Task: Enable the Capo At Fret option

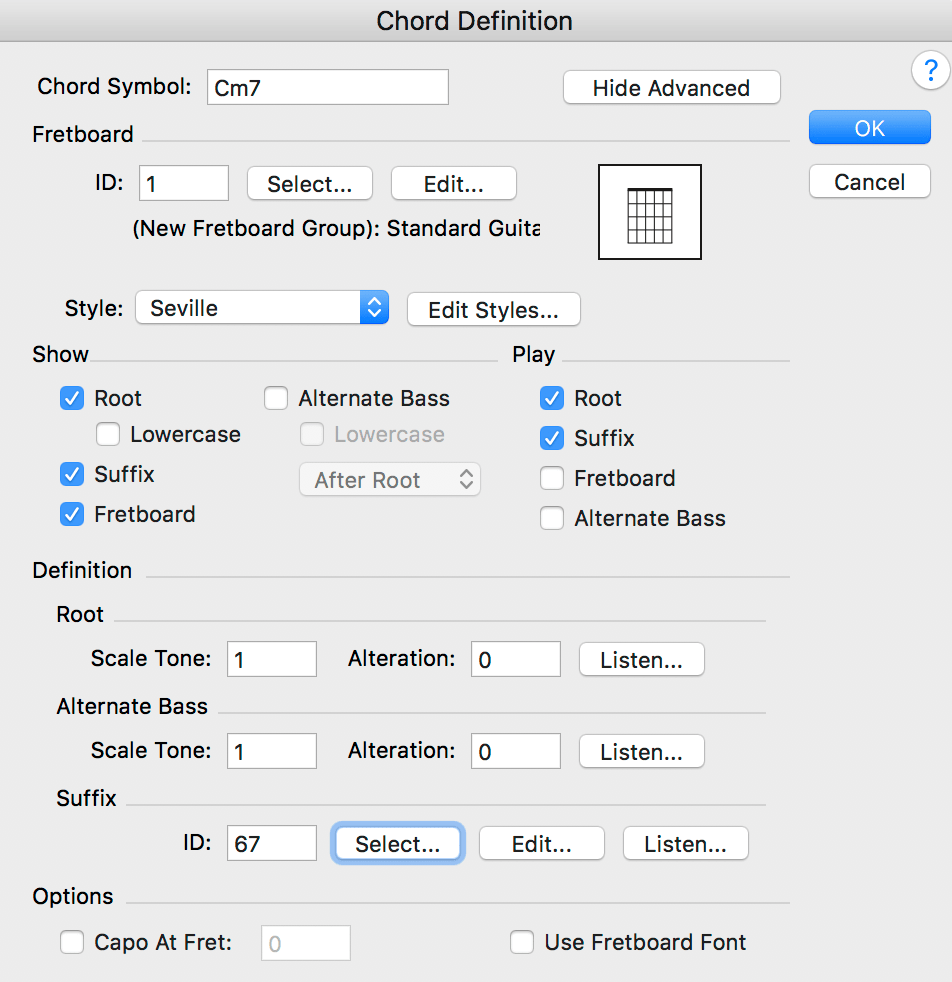Action: click(x=71, y=942)
